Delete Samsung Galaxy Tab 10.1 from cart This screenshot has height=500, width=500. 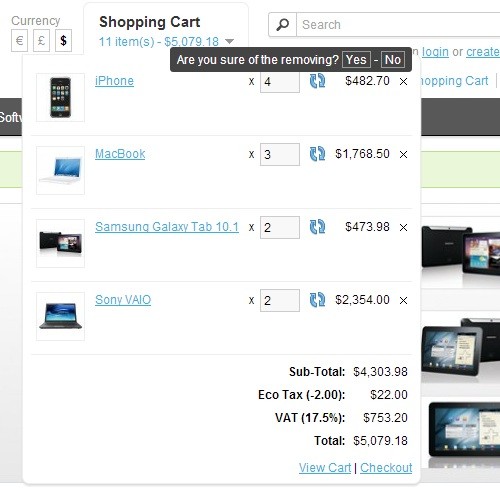[403, 227]
